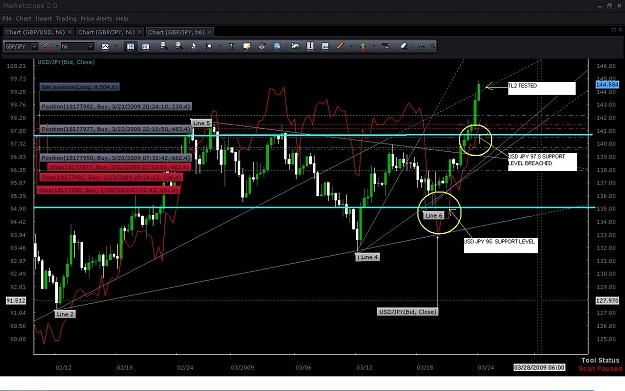Select the Line 2 label
This screenshot has height=391, width=625.
tap(65, 314)
